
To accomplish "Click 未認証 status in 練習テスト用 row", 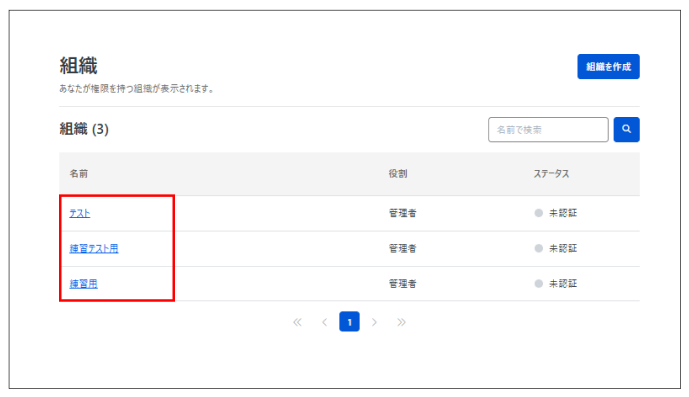I will tap(562, 248).
